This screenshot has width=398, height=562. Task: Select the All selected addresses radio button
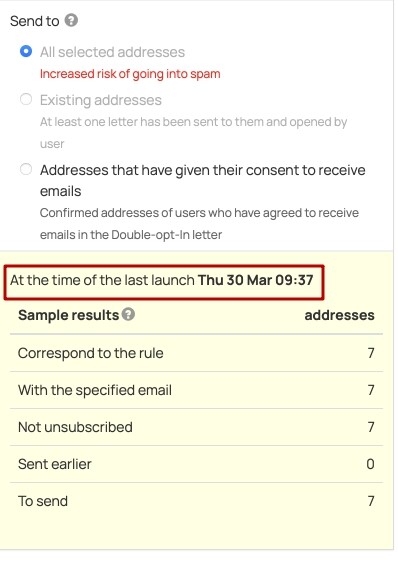(x=26, y=51)
